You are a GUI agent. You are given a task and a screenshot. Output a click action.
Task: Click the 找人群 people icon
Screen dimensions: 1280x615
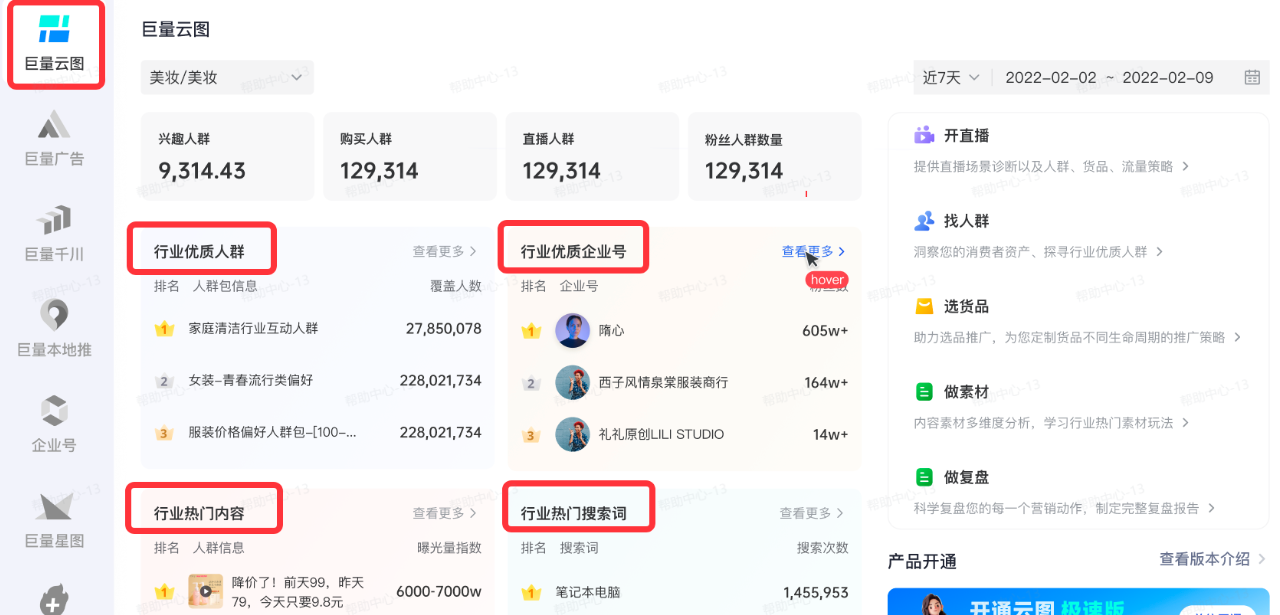click(x=924, y=221)
